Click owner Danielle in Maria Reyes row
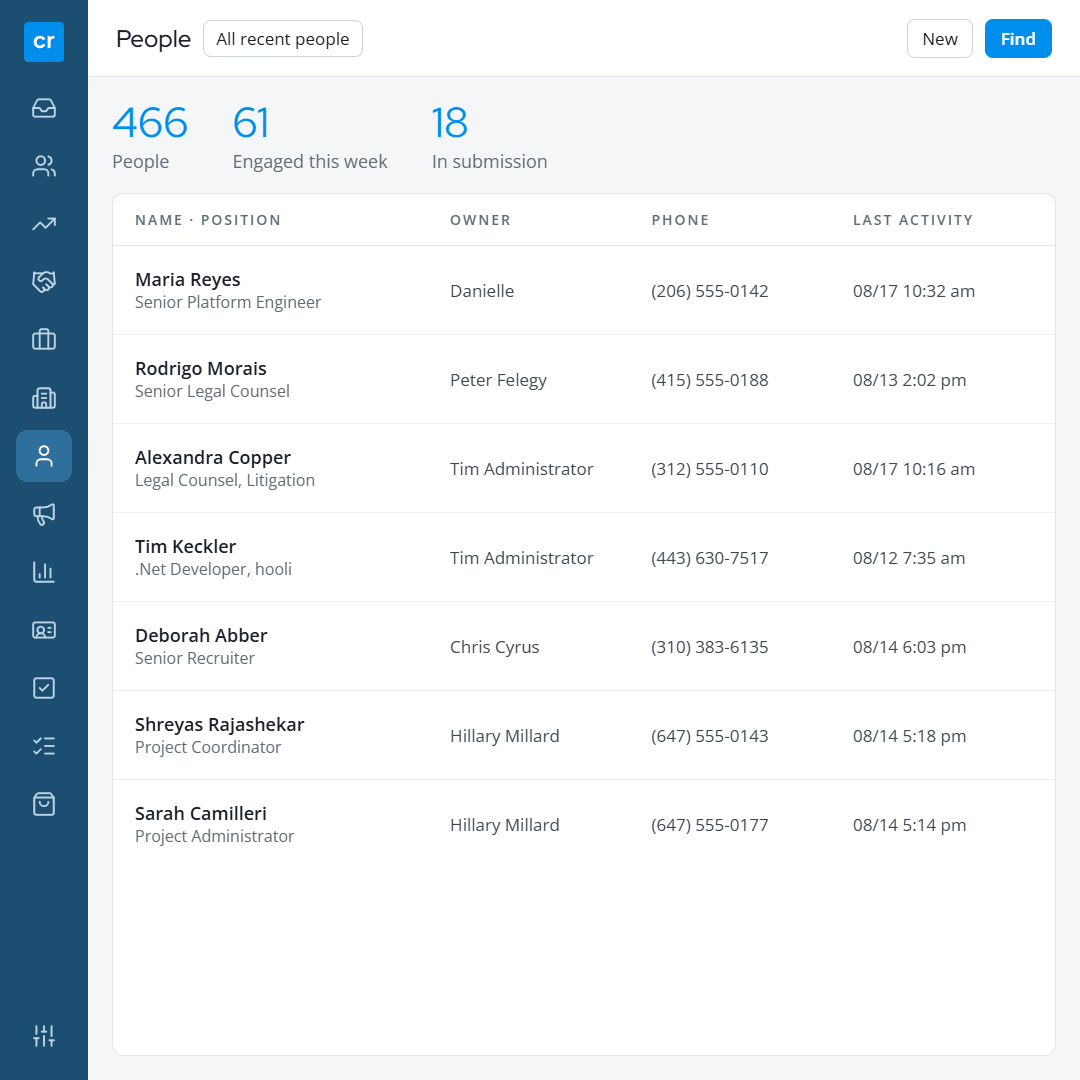Image resolution: width=1080 pixels, height=1080 pixels. tap(482, 291)
